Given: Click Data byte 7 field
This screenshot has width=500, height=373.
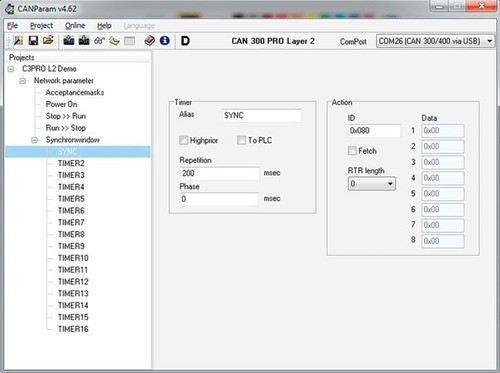Looking at the screenshot, I should pos(443,225).
